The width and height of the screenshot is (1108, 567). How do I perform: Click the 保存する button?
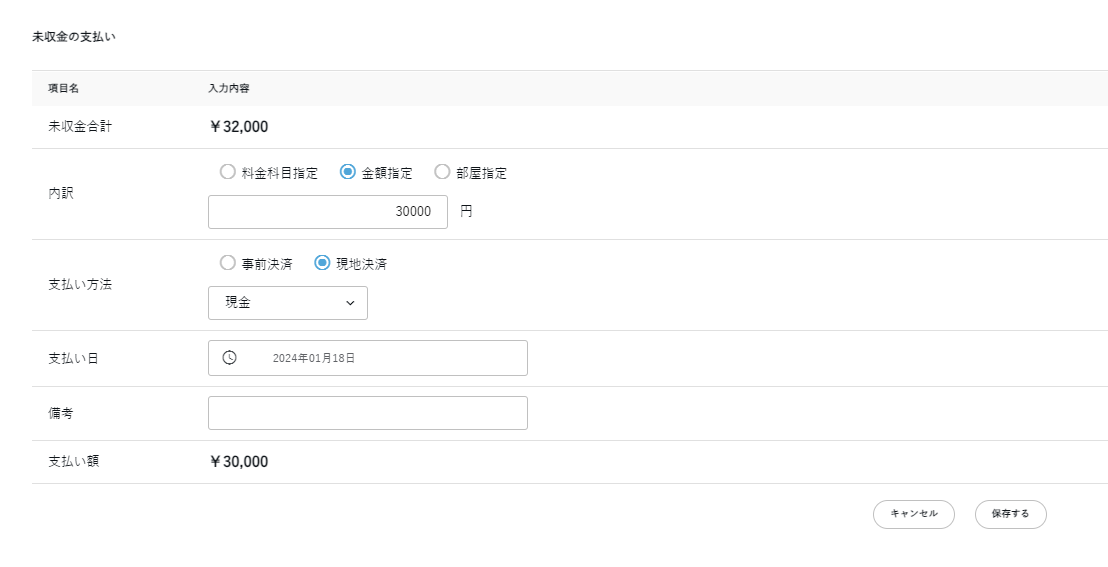point(1010,514)
